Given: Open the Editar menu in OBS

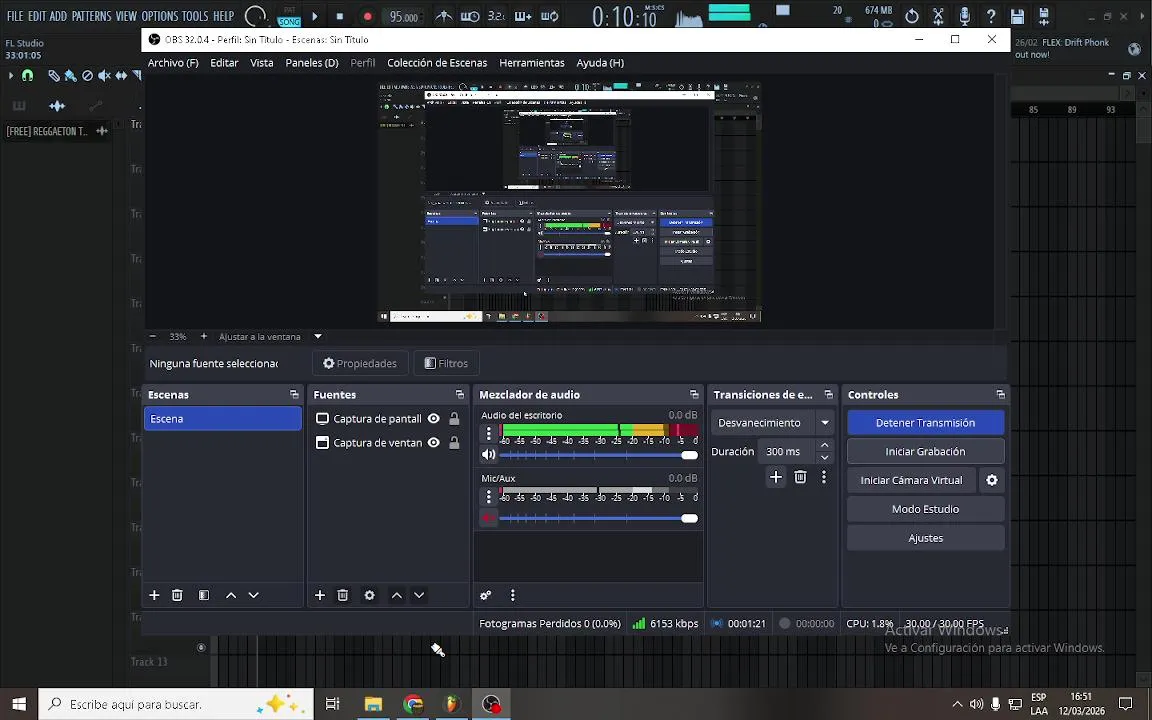Looking at the screenshot, I should pos(224,62).
